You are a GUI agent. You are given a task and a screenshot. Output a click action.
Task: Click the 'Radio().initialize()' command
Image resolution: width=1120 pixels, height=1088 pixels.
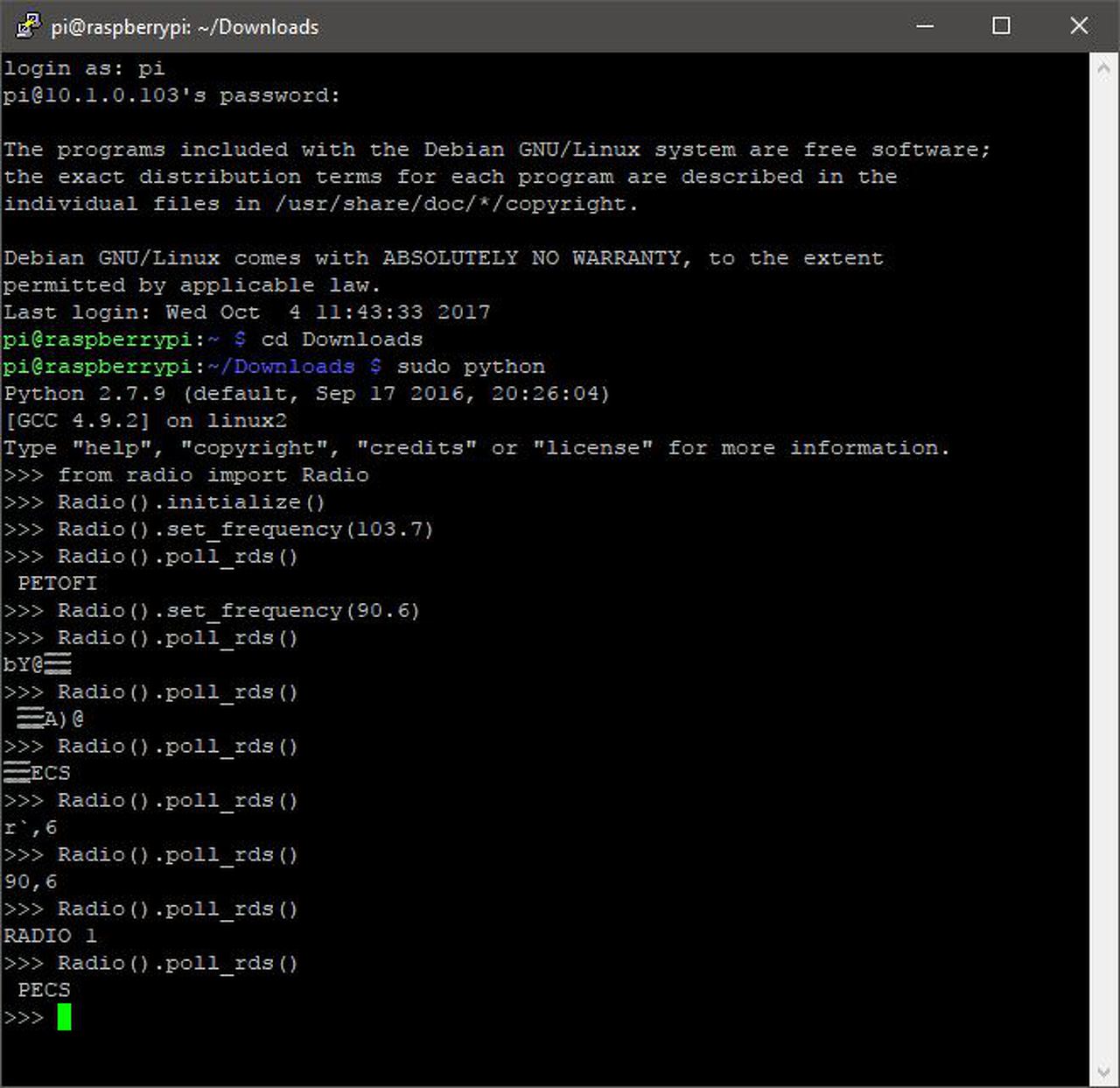pos(192,502)
